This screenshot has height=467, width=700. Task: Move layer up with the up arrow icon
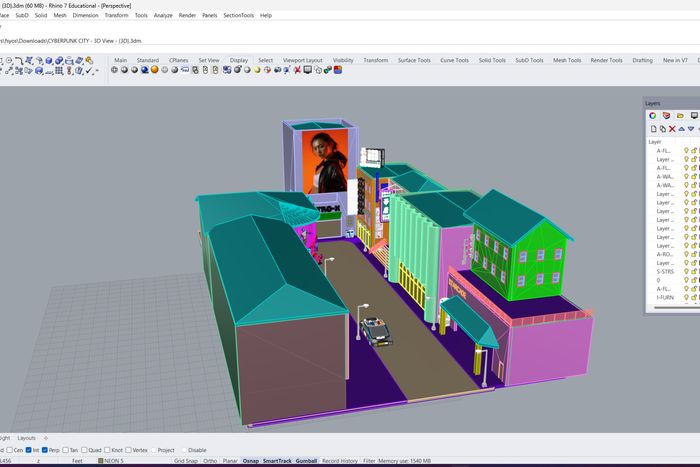coord(682,129)
